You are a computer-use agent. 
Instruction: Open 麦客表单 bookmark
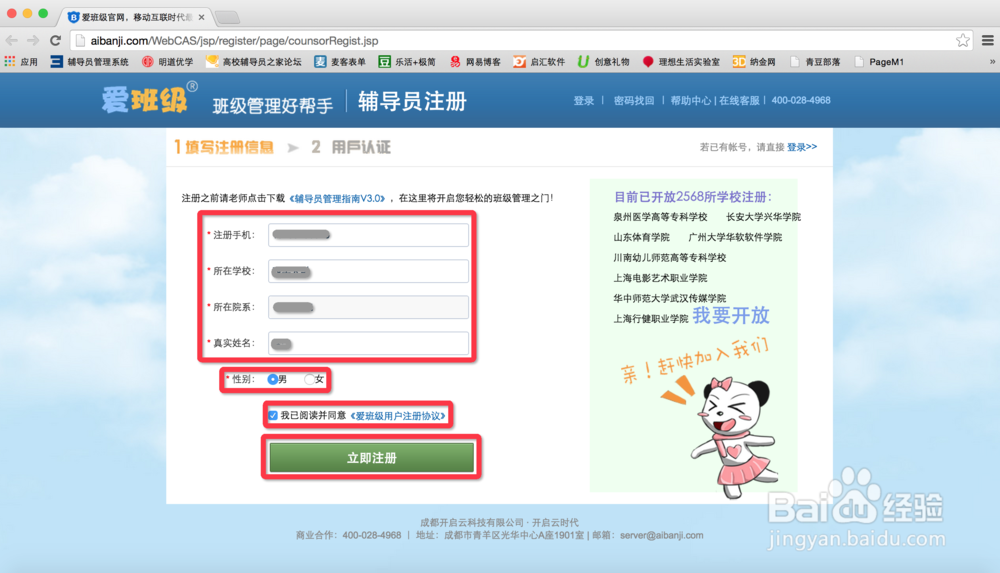point(340,62)
